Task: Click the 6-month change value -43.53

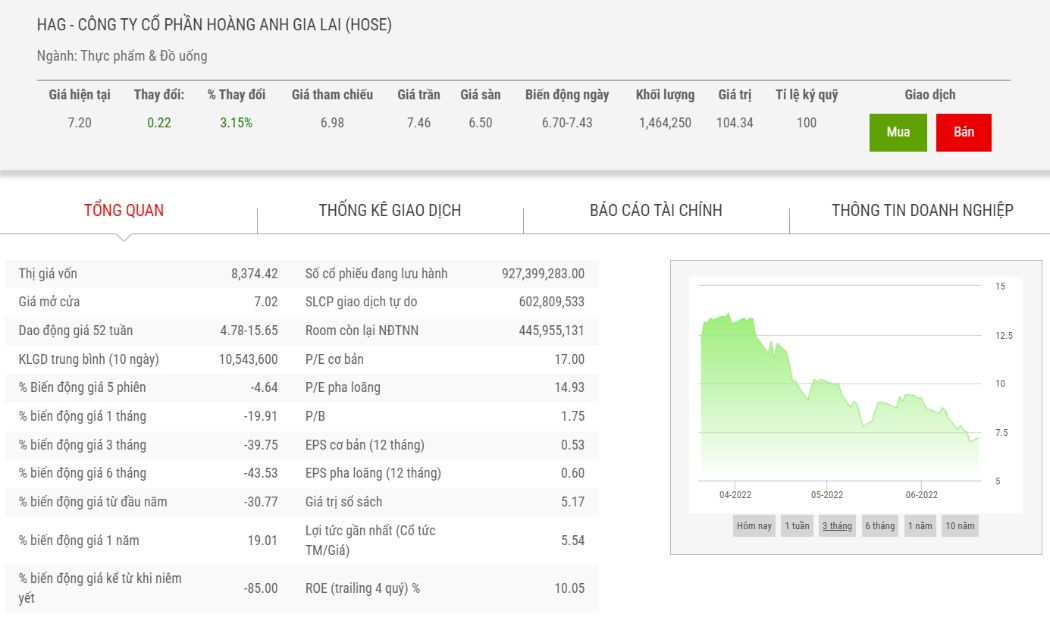Action: [x=260, y=473]
